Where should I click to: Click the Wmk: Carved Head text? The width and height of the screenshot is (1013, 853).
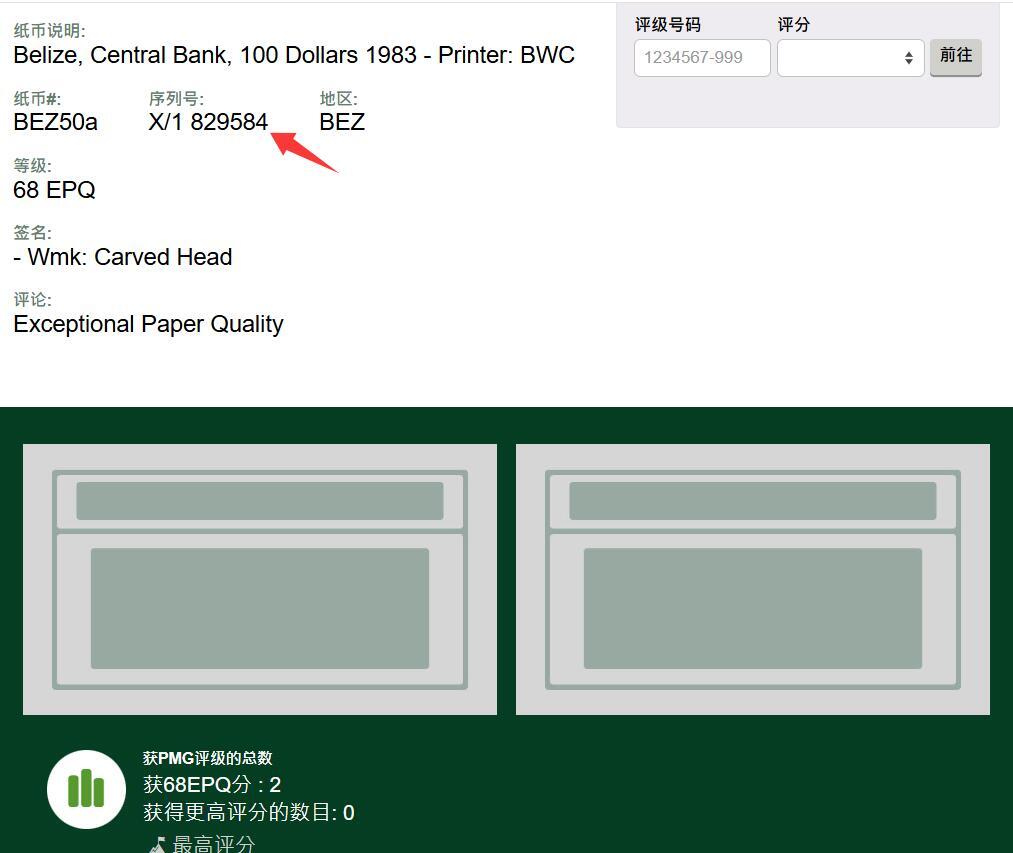click(x=123, y=257)
